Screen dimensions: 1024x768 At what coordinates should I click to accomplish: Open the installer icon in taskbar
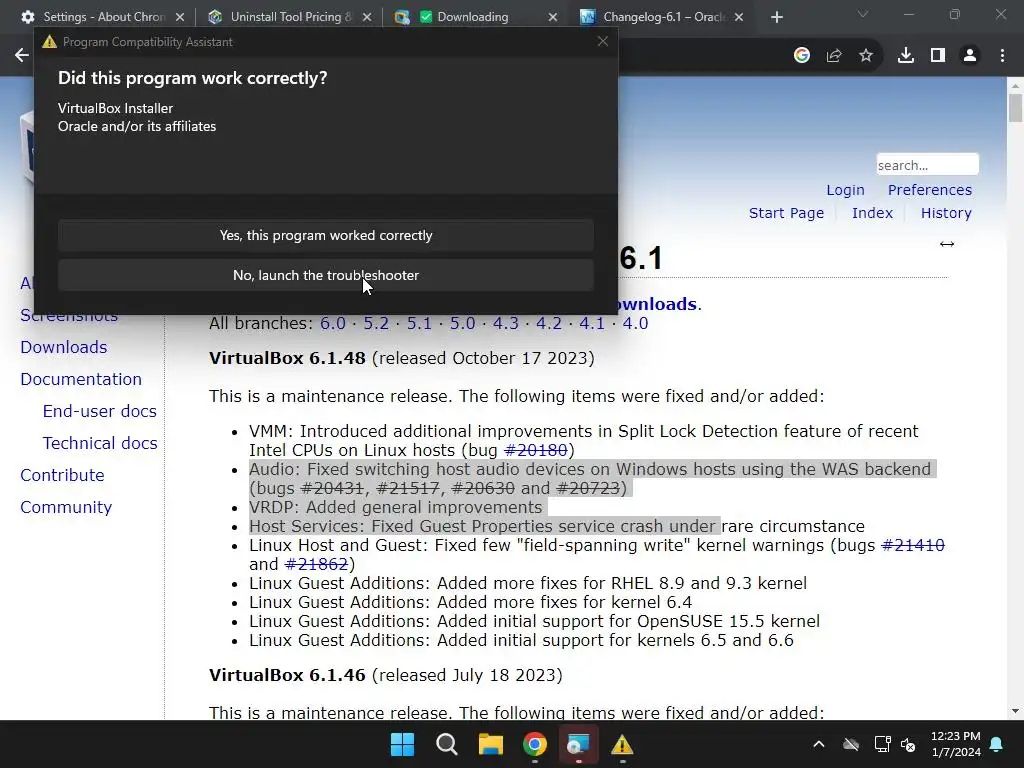pyautogui.click(x=578, y=744)
